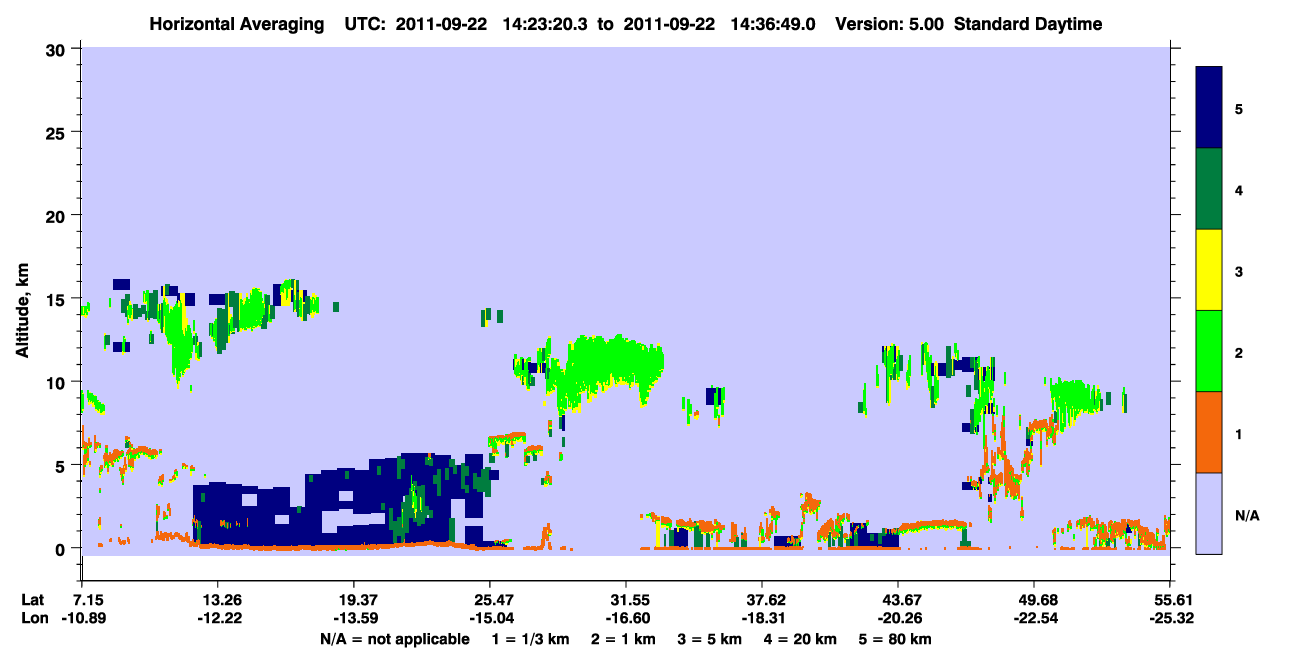Click longitude value -16.60

pos(626,618)
